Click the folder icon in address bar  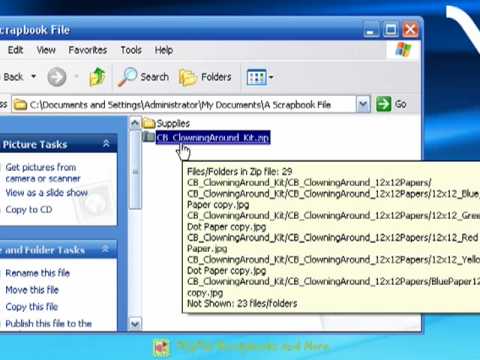20,105
